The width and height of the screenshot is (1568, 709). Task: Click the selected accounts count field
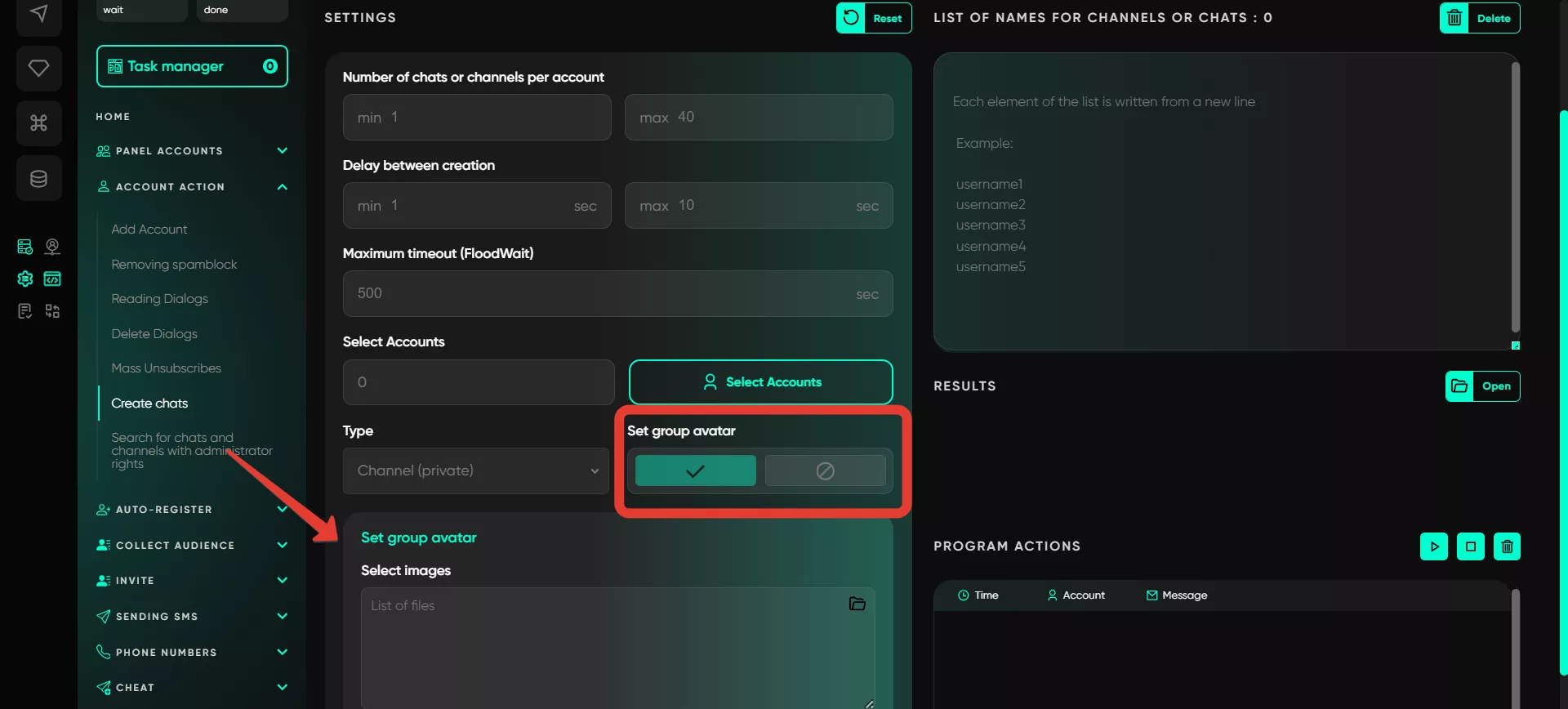point(479,382)
